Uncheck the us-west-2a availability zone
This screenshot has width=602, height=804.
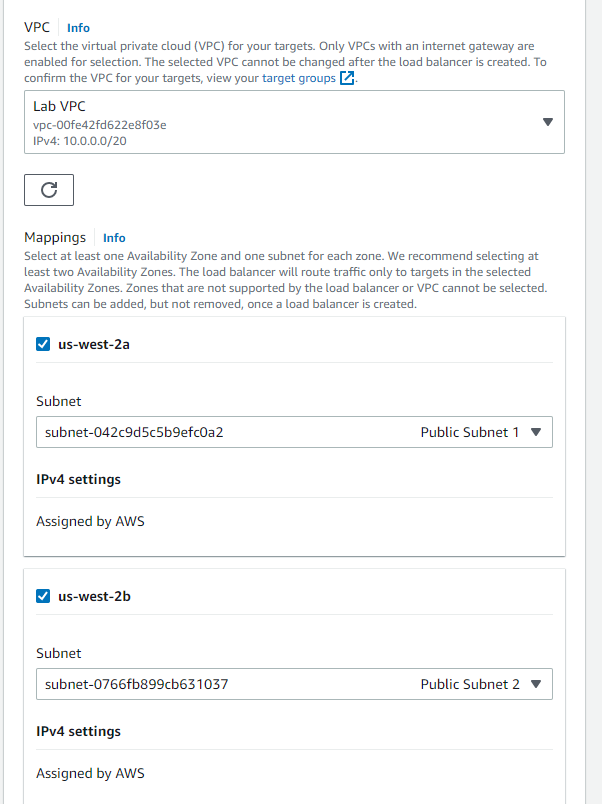pyautogui.click(x=43, y=344)
